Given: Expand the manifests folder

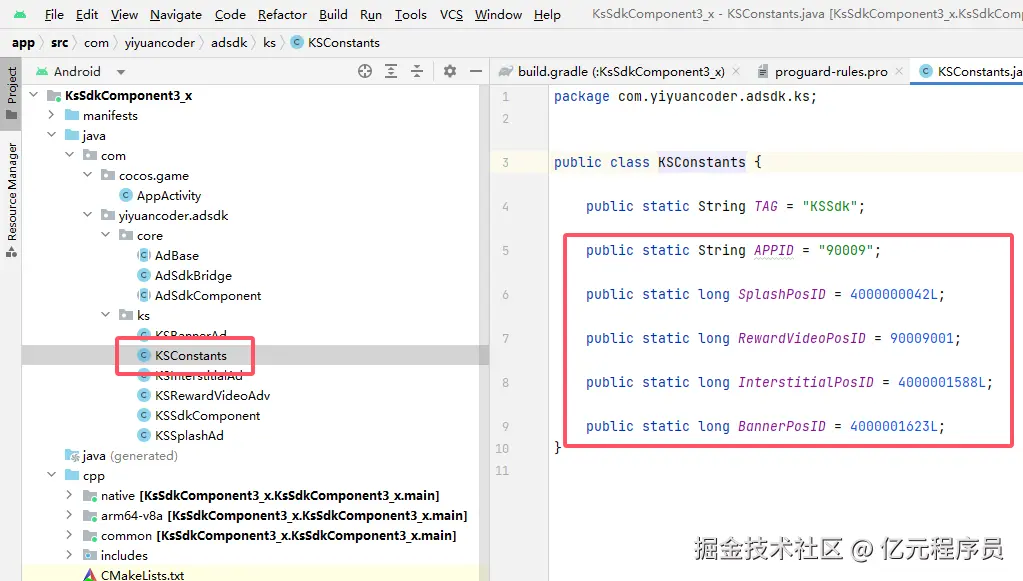Looking at the screenshot, I should (x=52, y=115).
